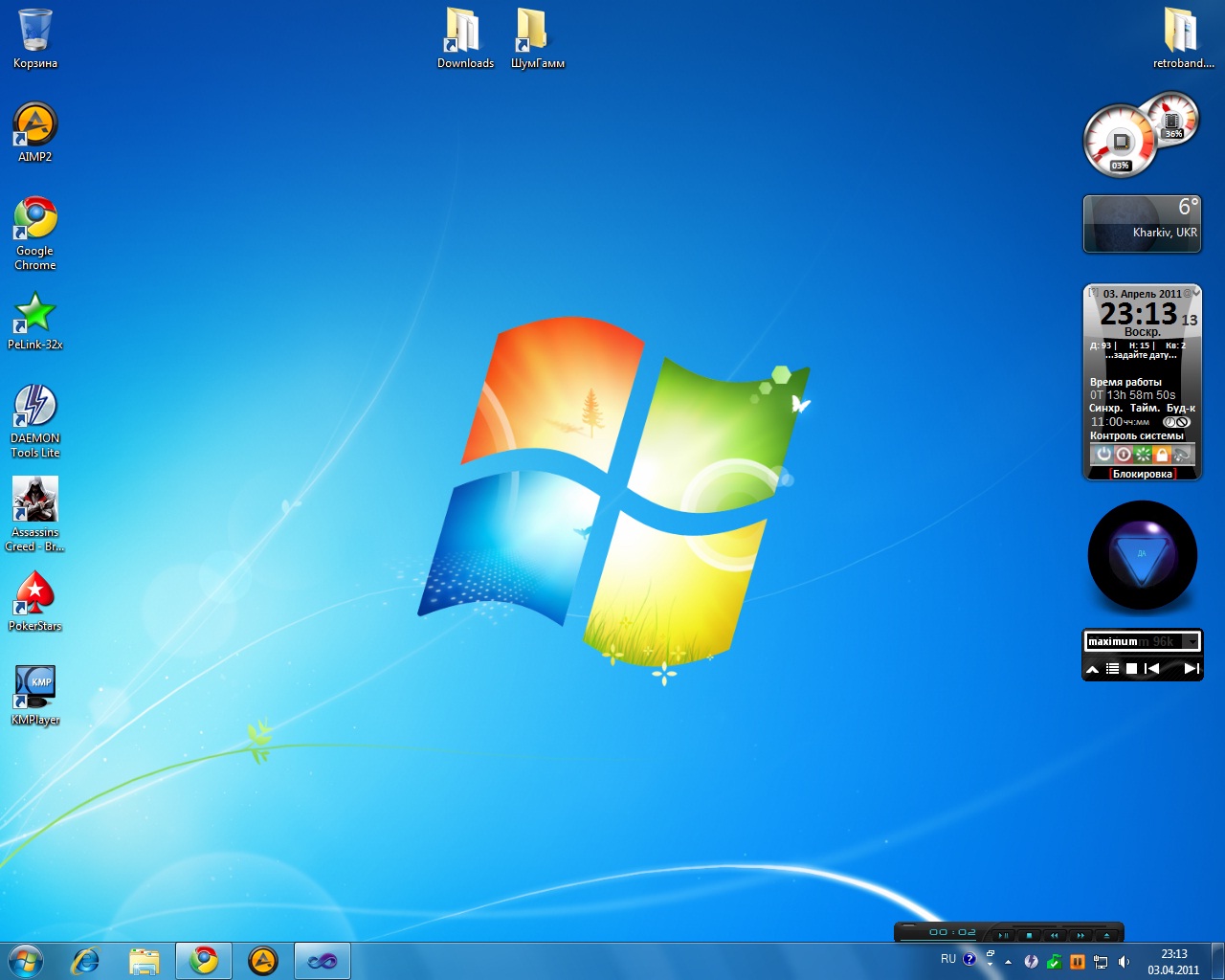
Task: Click the green checkmark tray icon
Action: pyautogui.click(x=1054, y=962)
